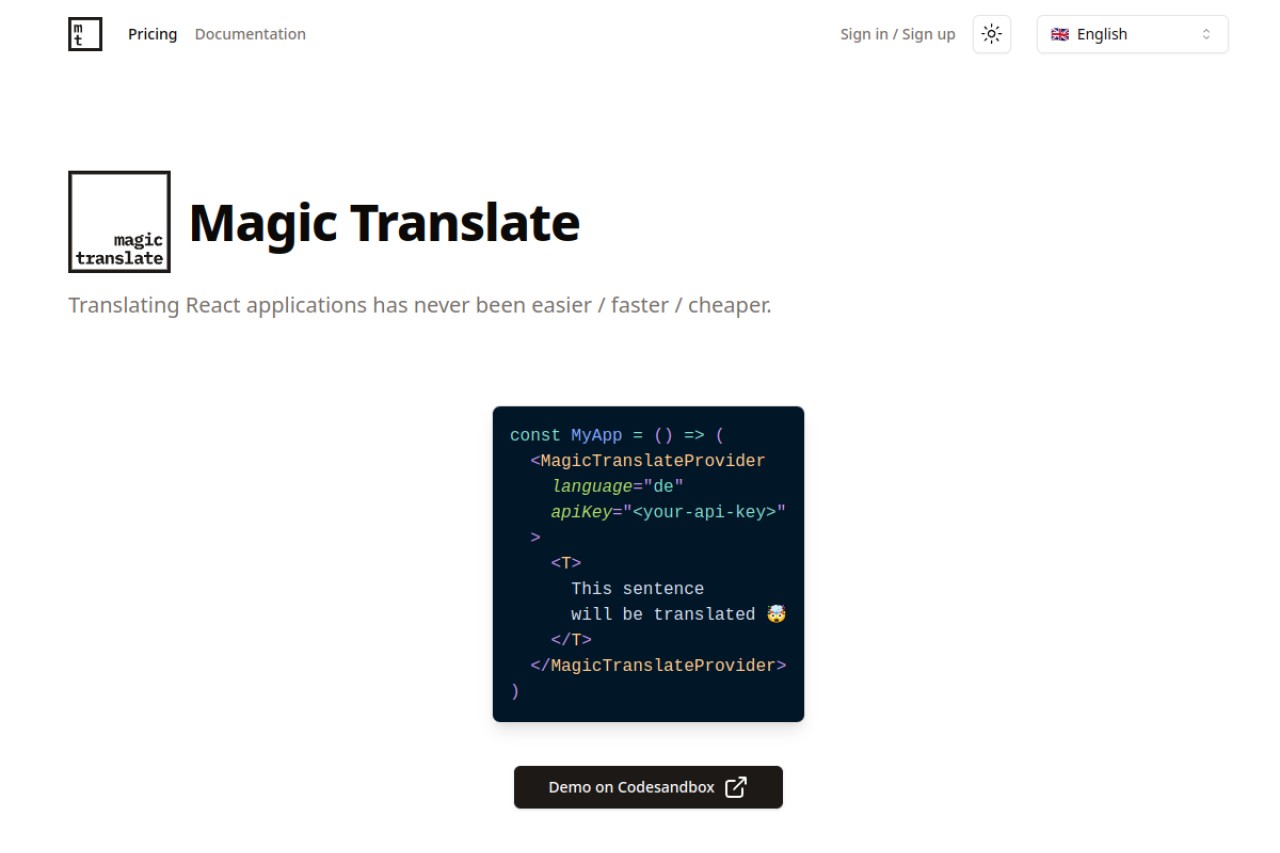Click the exploding head emoji in code
The height and width of the screenshot is (853, 1280).
pyautogui.click(x=776, y=614)
